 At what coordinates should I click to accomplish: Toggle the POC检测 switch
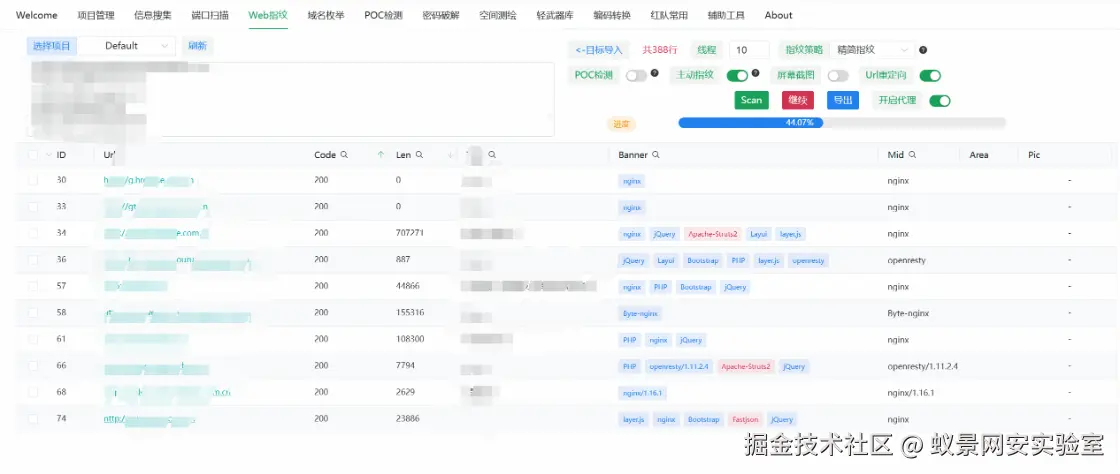(636, 76)
